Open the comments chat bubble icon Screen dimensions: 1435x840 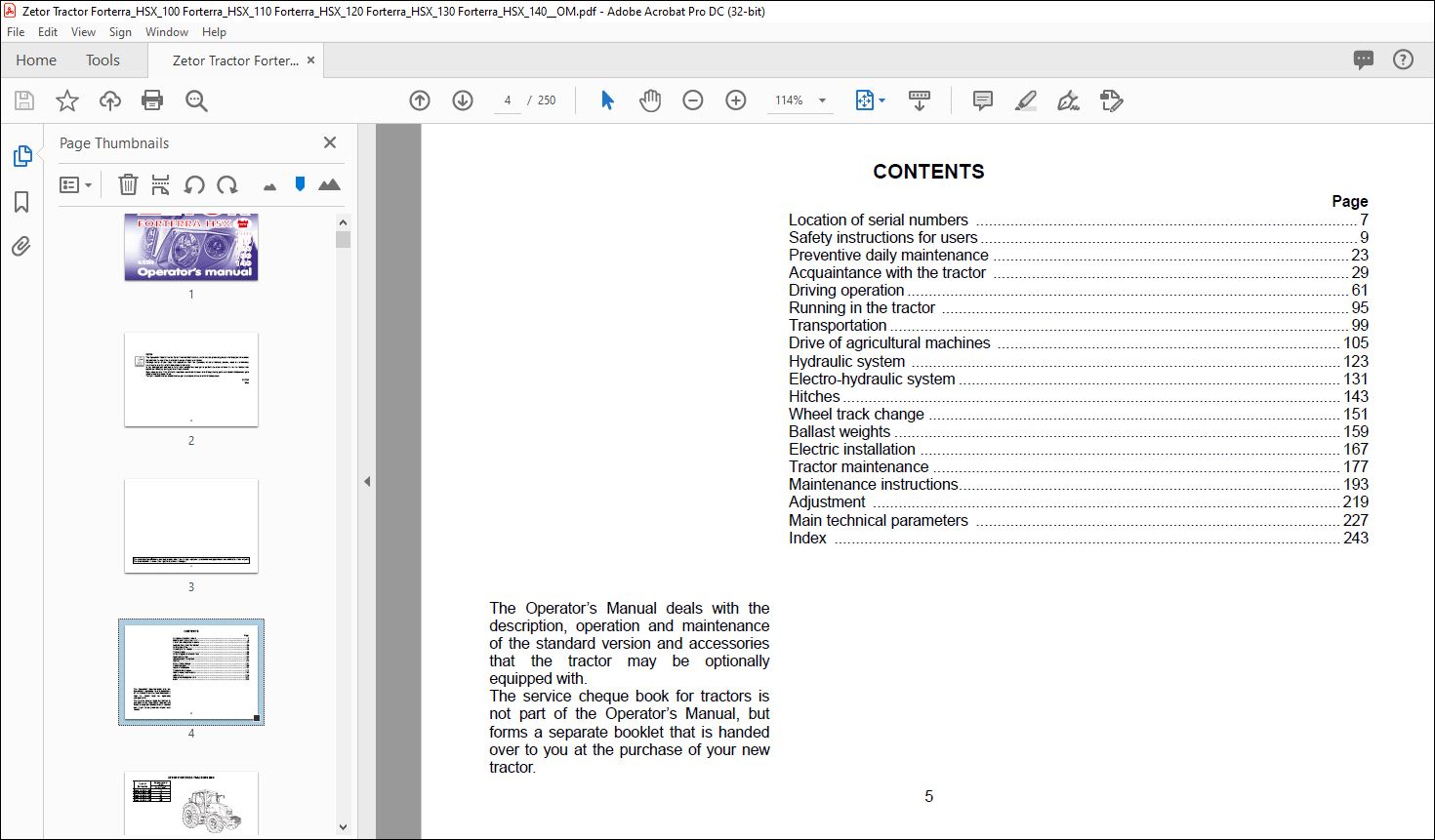1364,60
